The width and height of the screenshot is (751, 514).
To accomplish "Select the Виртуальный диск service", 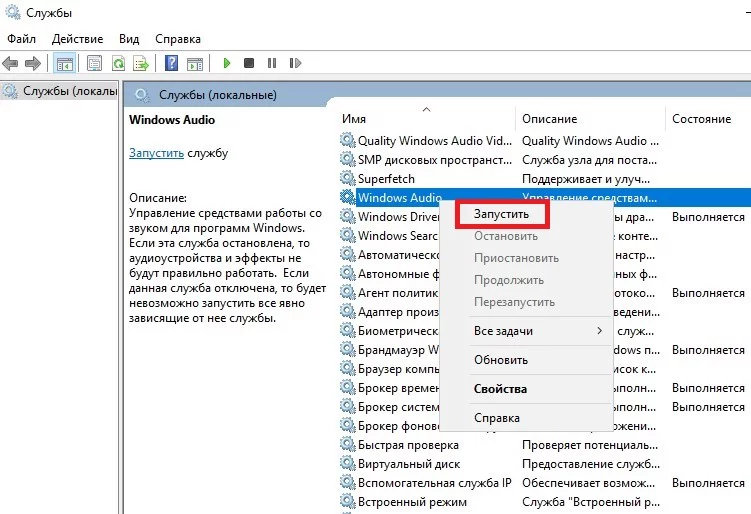I will [x=409, y=464].
